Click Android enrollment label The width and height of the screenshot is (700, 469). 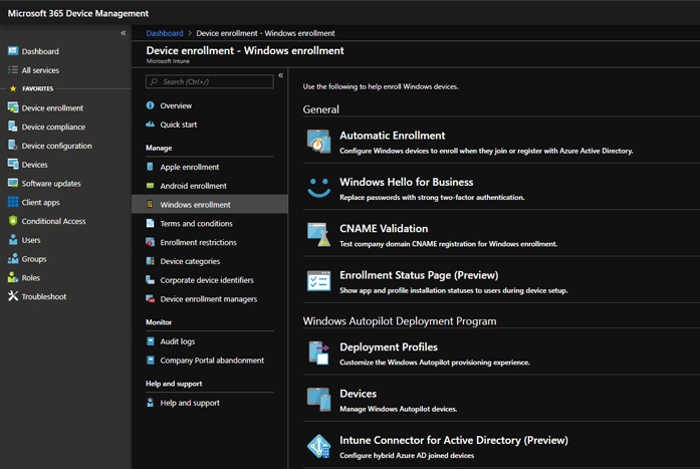(193, 186)
